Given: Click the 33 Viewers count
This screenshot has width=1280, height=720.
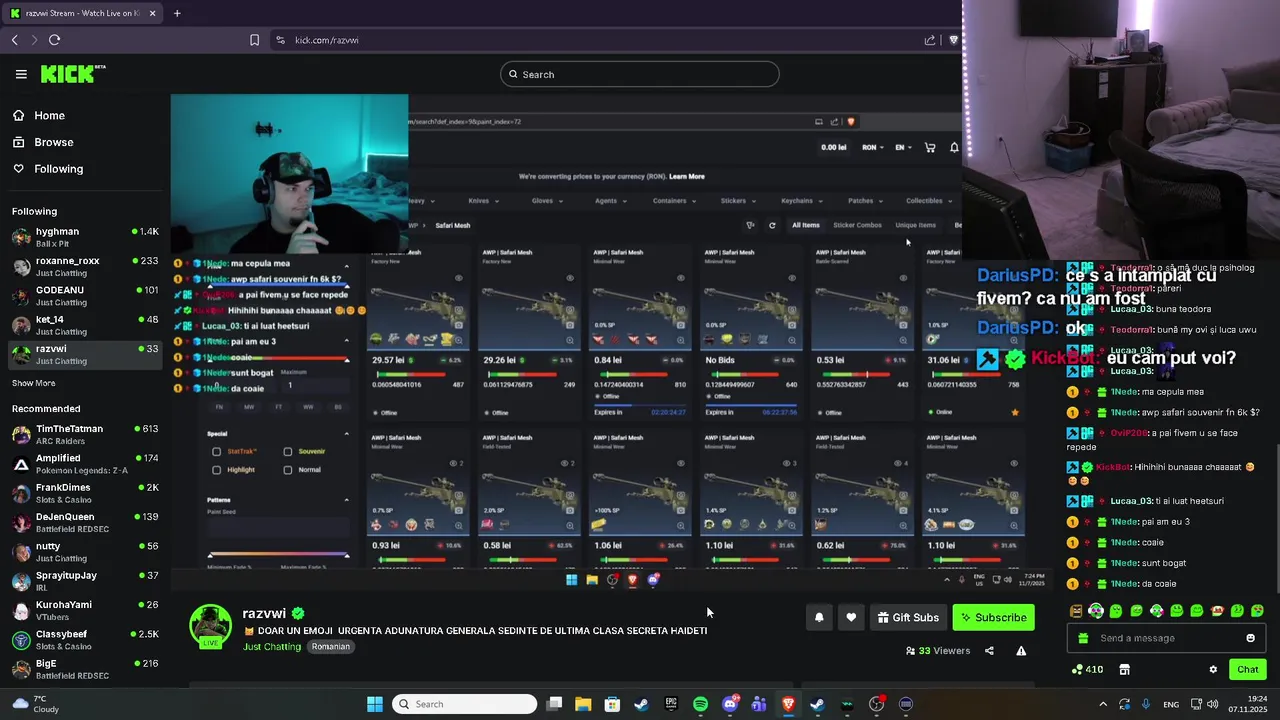Looking at the screenshot, I should pos(938,651).
